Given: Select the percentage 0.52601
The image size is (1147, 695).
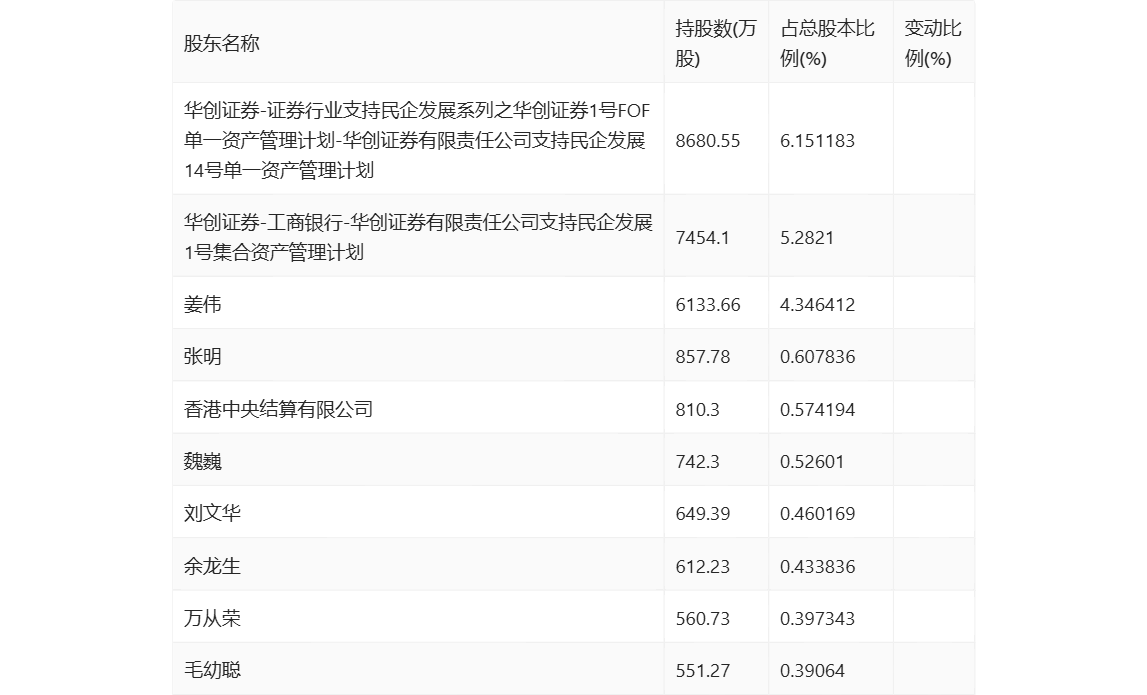Looking at the screenshot, I should (812, 462).
